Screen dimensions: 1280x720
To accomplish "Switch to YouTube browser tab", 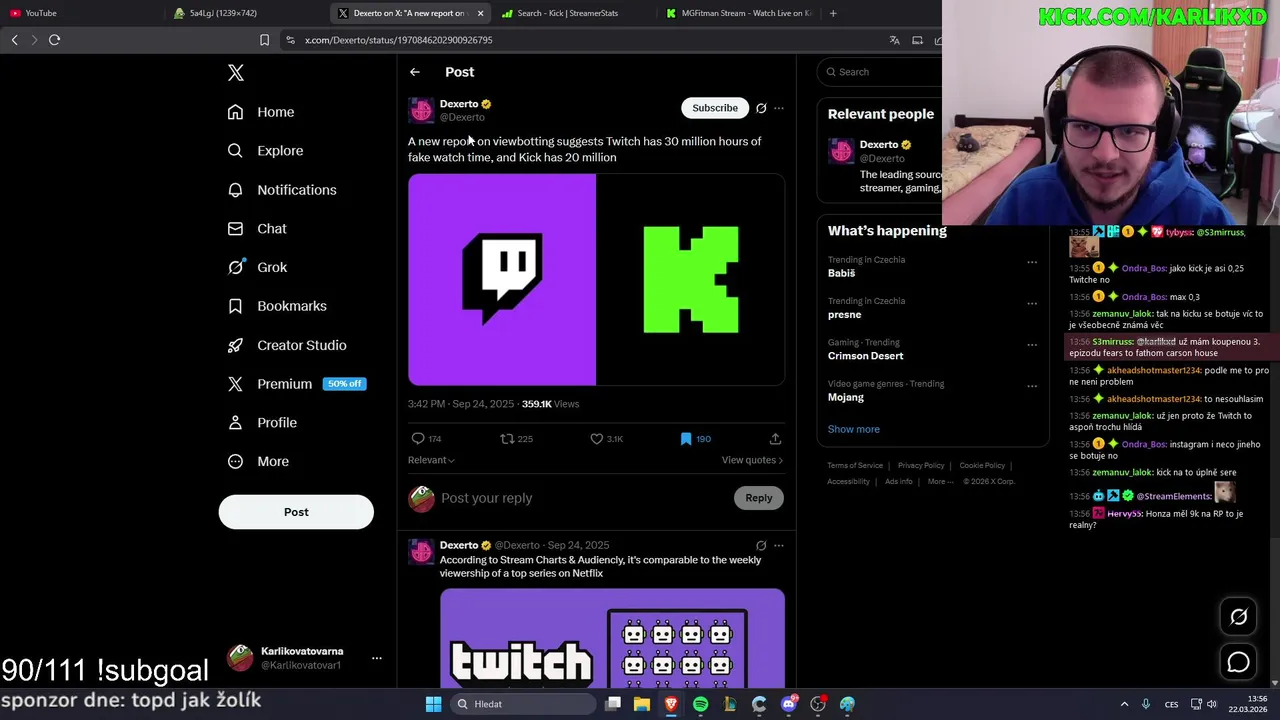I will [x=82, y=13].
